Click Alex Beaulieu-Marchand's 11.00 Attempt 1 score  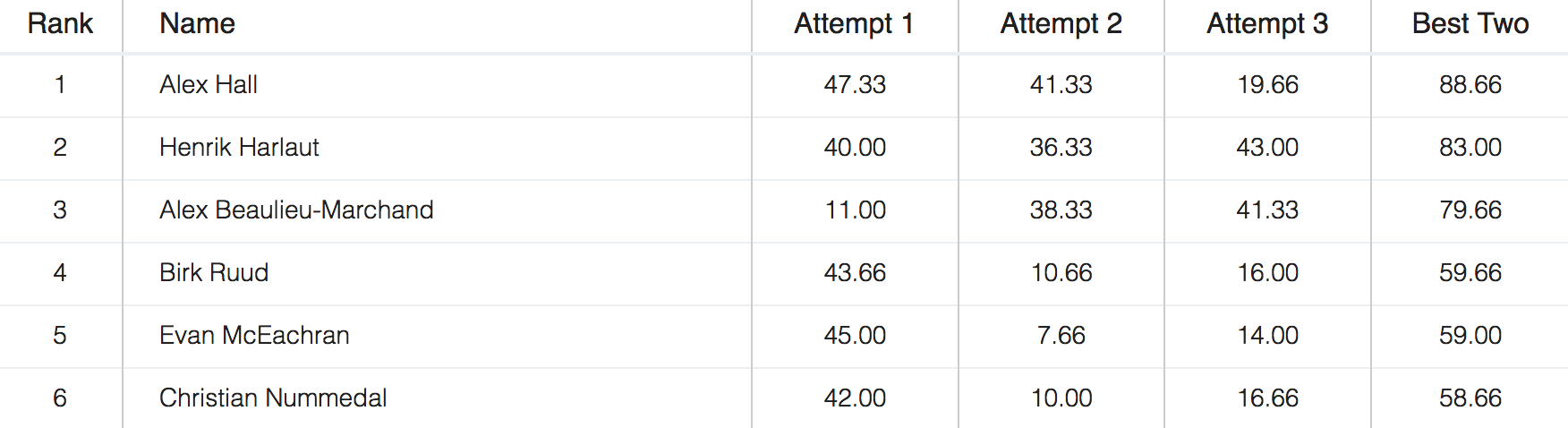(854, 210)
